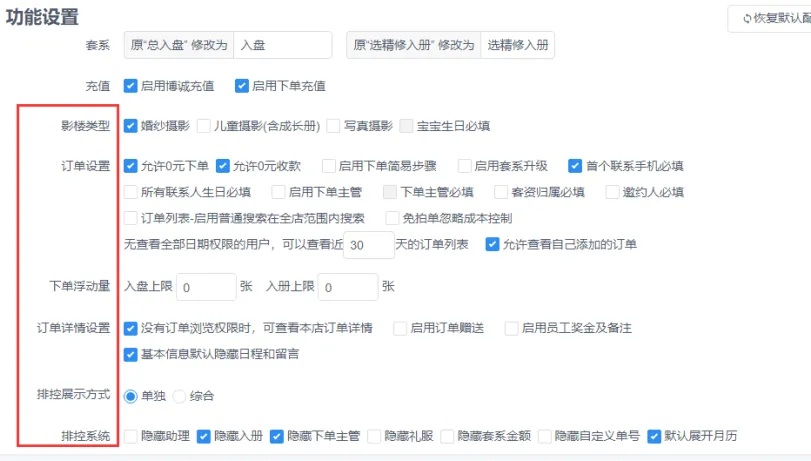Image resolution: width=811 pixels, height=461 pixels.
Task: Uncheck 允许0元下单 option
Action: pyautogui.click(x=131, y=166)
